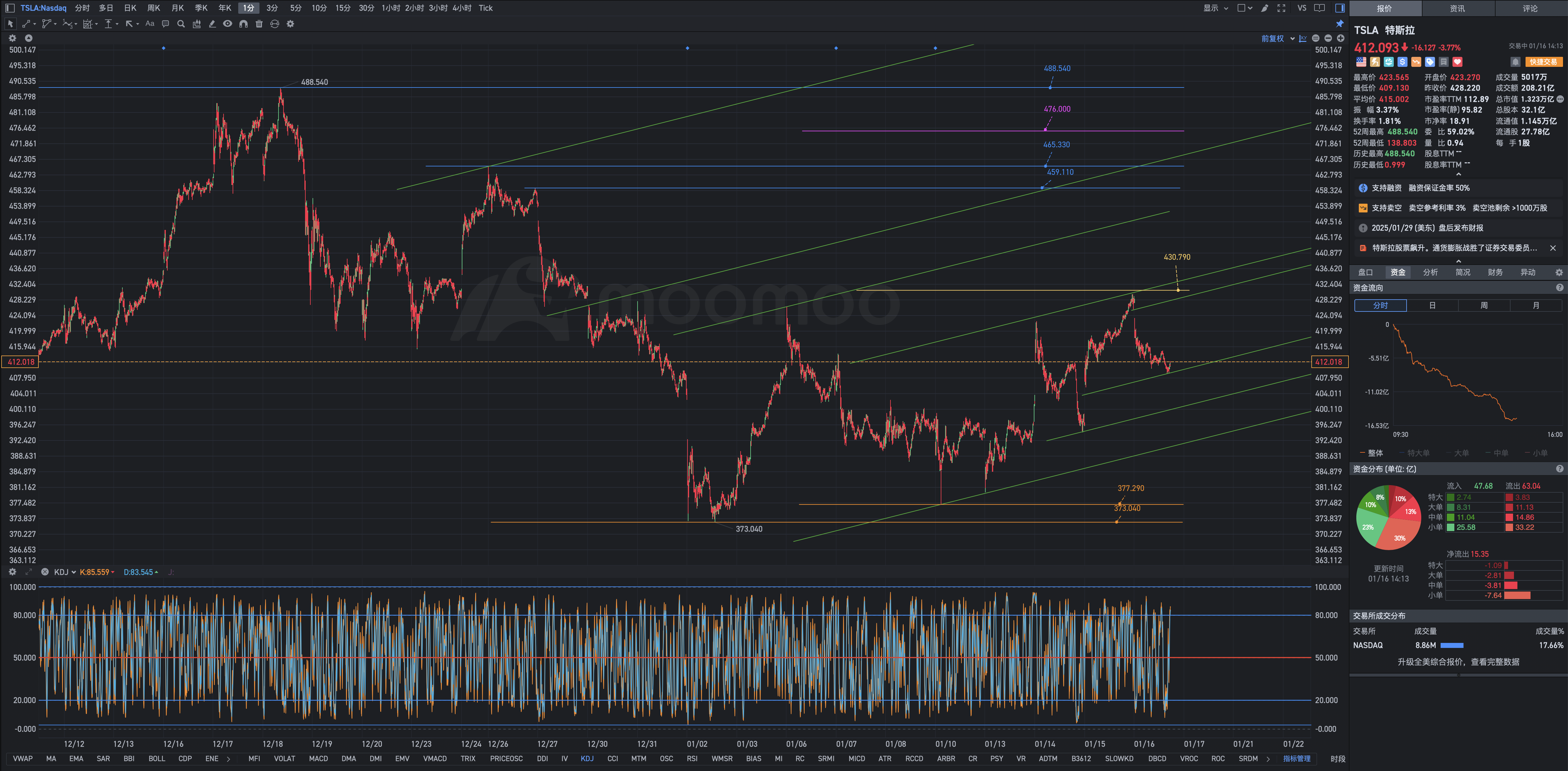This screenshot has height=771, width=1568.
Task: Switch to the 资讯 news tab
Action: (x=1457, y=8)
